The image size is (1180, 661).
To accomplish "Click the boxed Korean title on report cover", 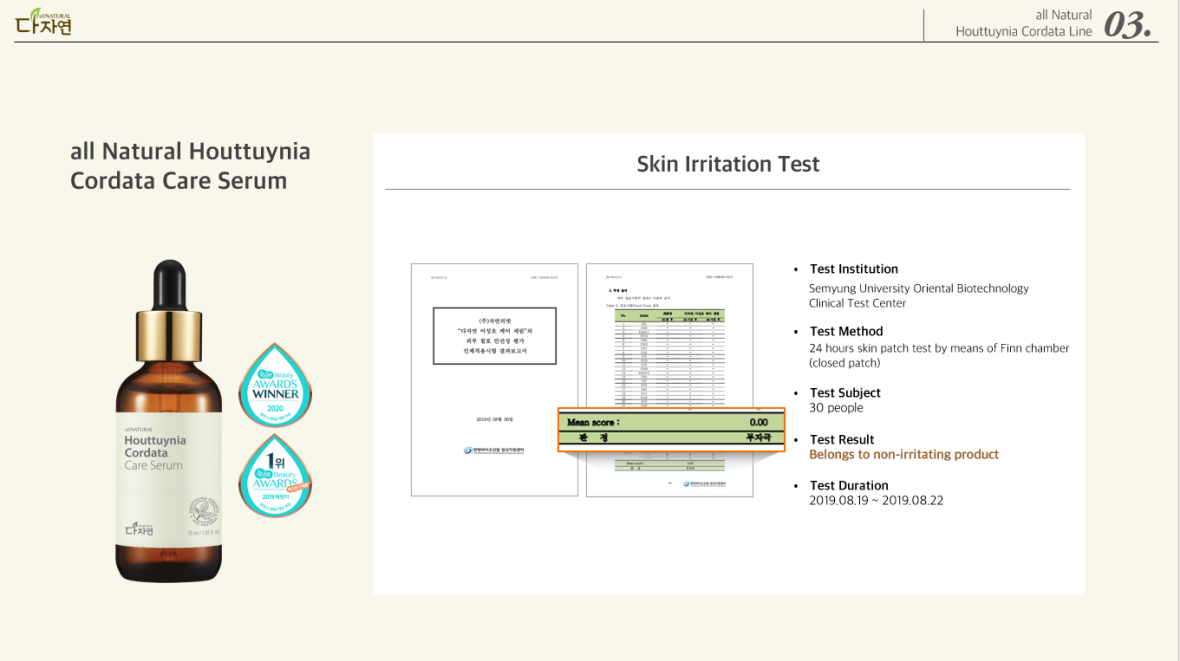I will [494, 335].
